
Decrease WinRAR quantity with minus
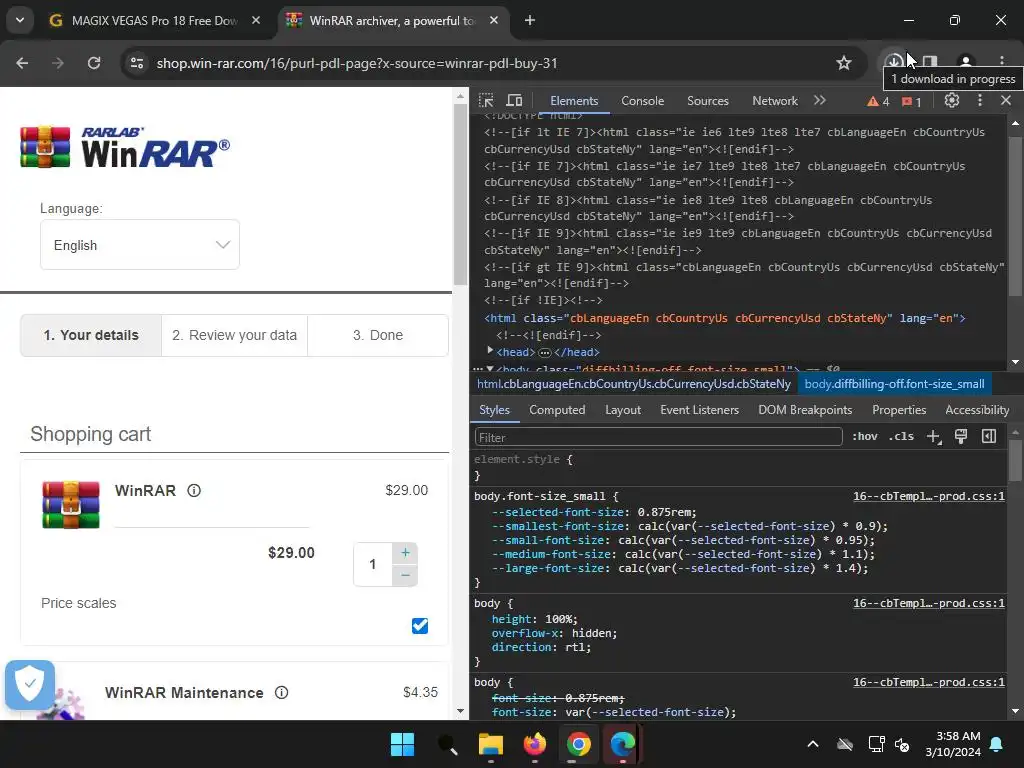pyautogui.click(x=405, y=575)
